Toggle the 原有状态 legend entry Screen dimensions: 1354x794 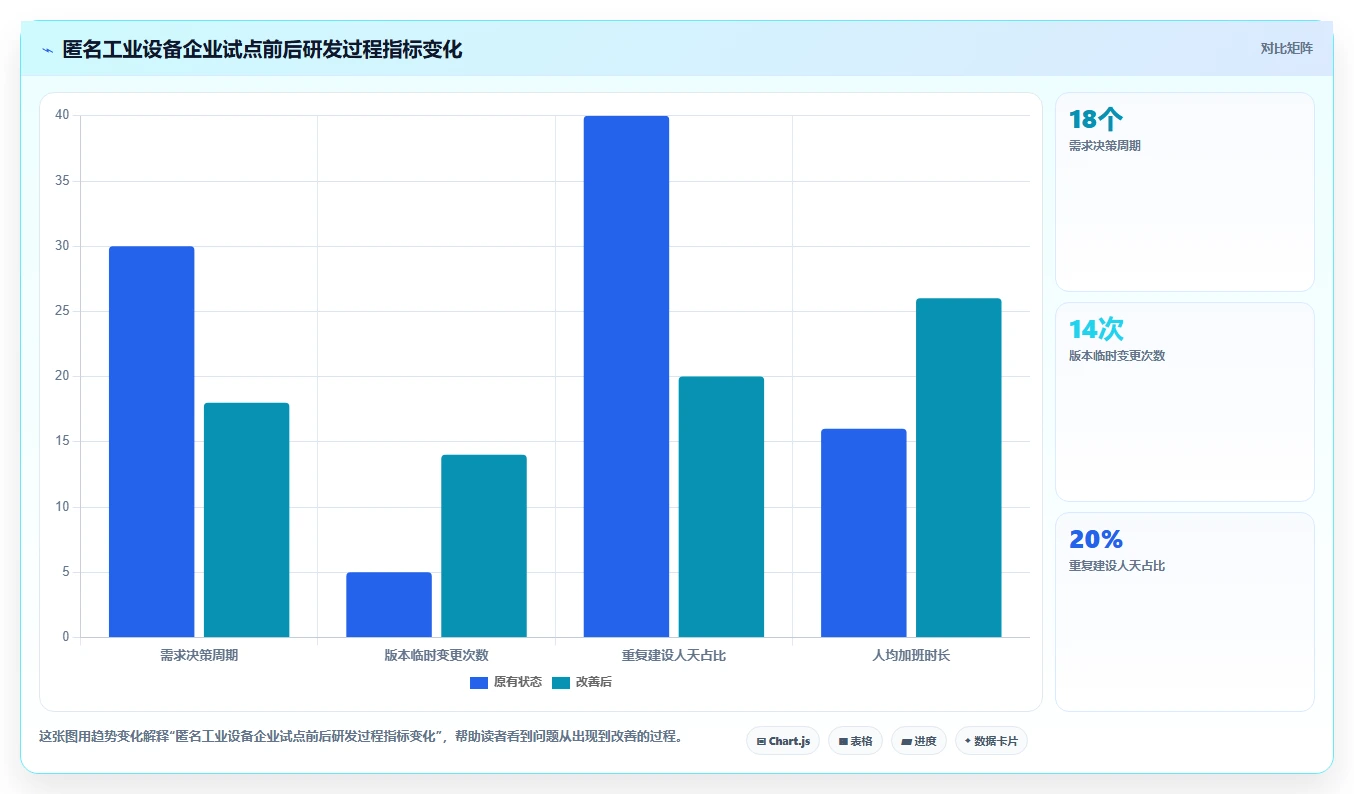coord(506,682)
